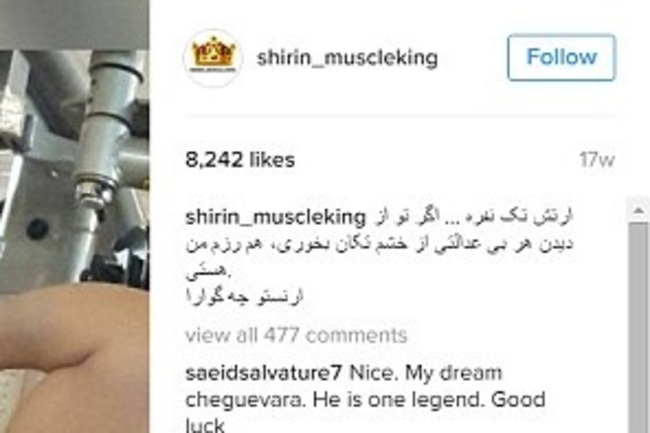
Task: Select the caption's last Persian line
Action: click(245, 296)
